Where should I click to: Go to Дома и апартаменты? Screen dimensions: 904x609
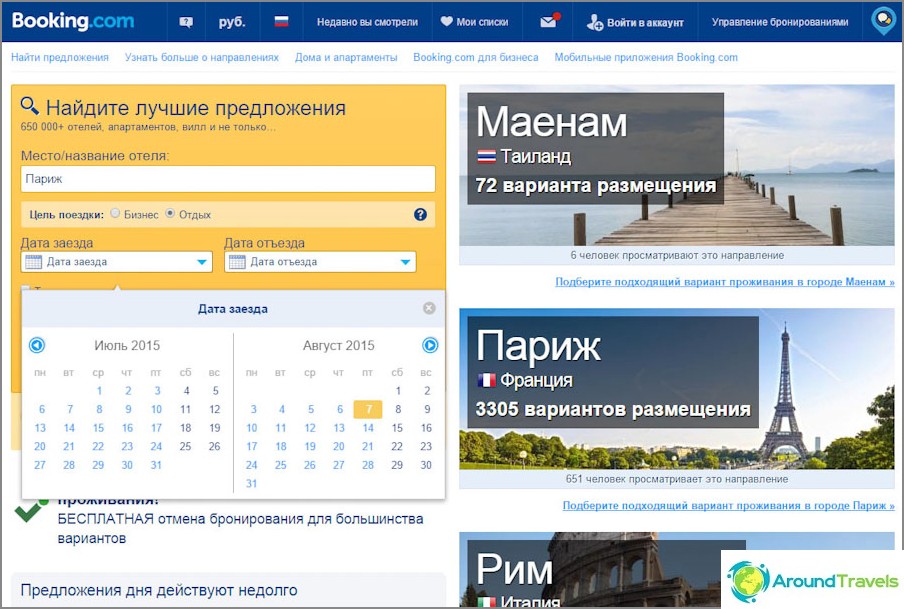point(346,58)
